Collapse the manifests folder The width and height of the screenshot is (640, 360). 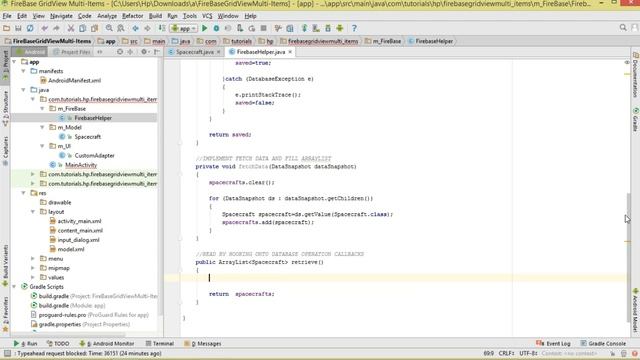(24, 71)
